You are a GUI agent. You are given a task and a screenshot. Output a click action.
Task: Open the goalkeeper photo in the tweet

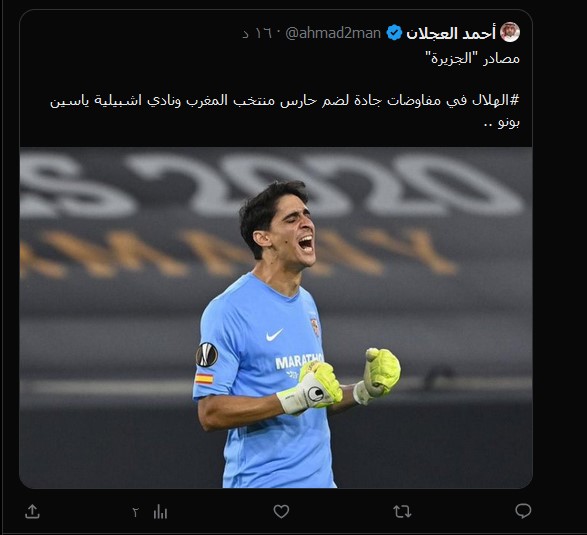(276, 317)
